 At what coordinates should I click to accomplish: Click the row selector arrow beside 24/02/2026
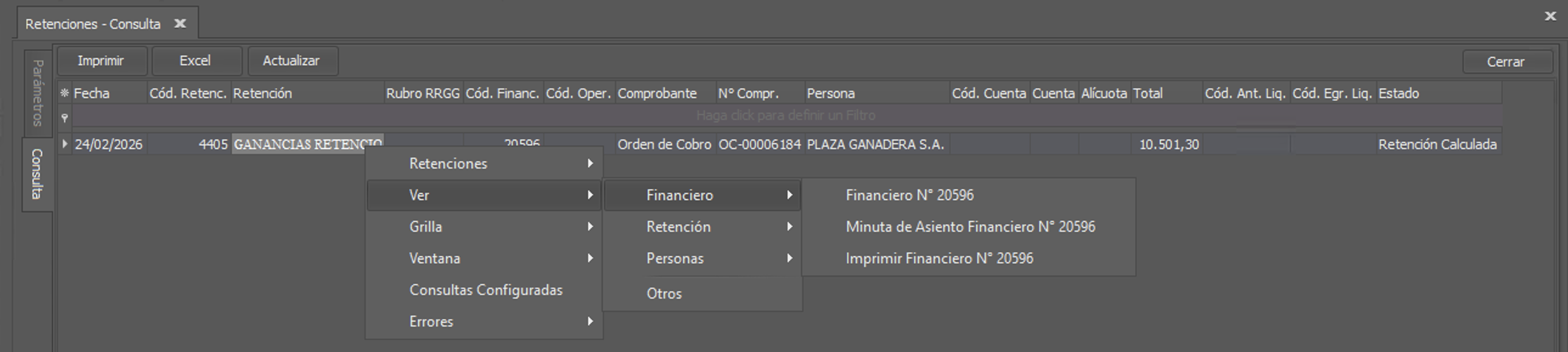coord(64,144)
